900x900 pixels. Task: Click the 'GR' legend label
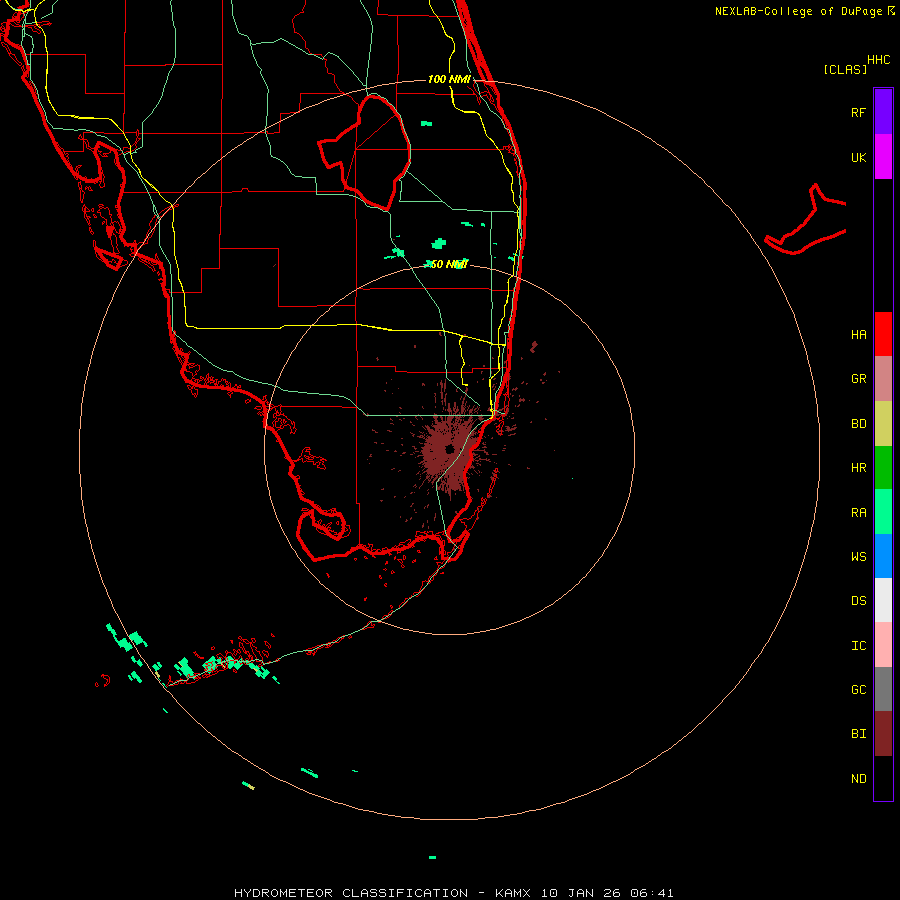coord(858,379)
